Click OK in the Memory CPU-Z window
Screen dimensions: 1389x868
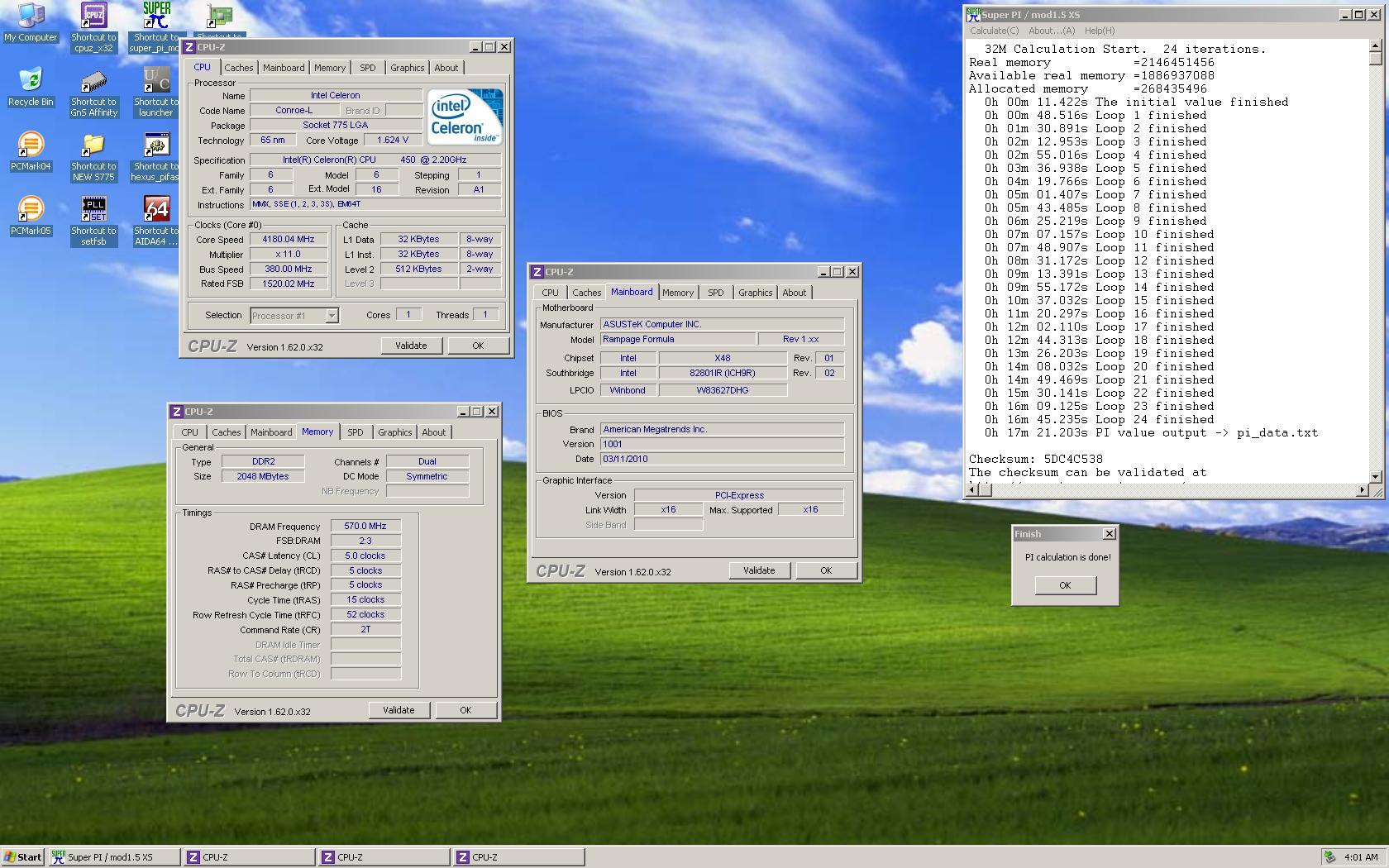(x=465, y=710)
